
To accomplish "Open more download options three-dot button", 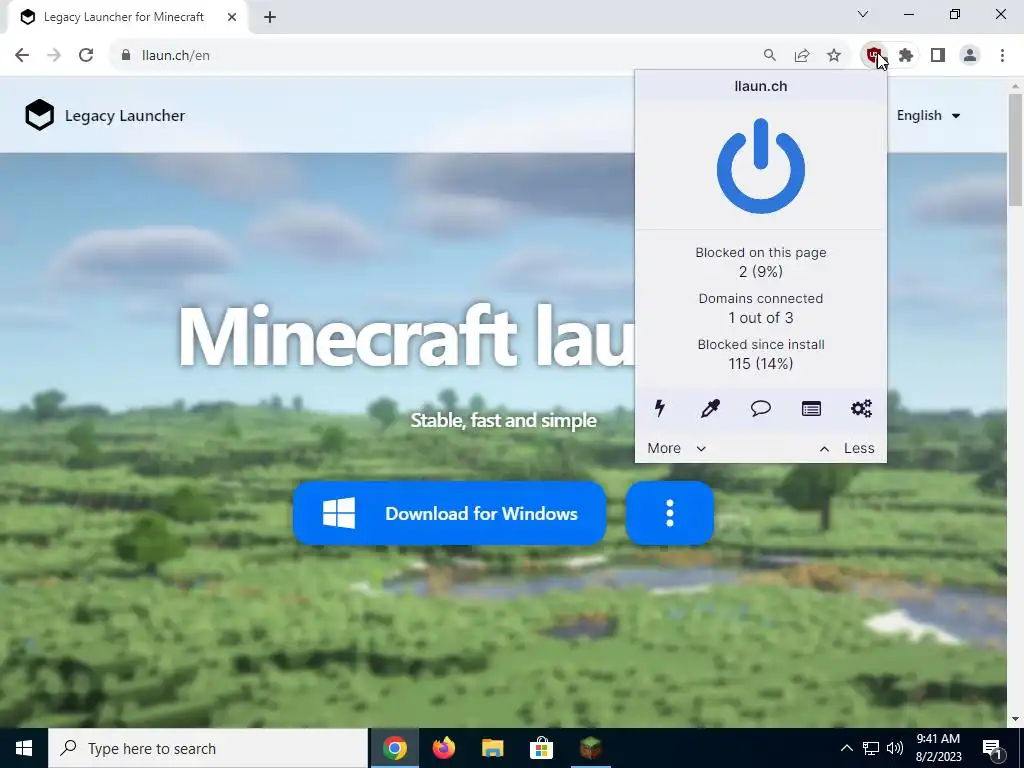I will pos(669,513).
